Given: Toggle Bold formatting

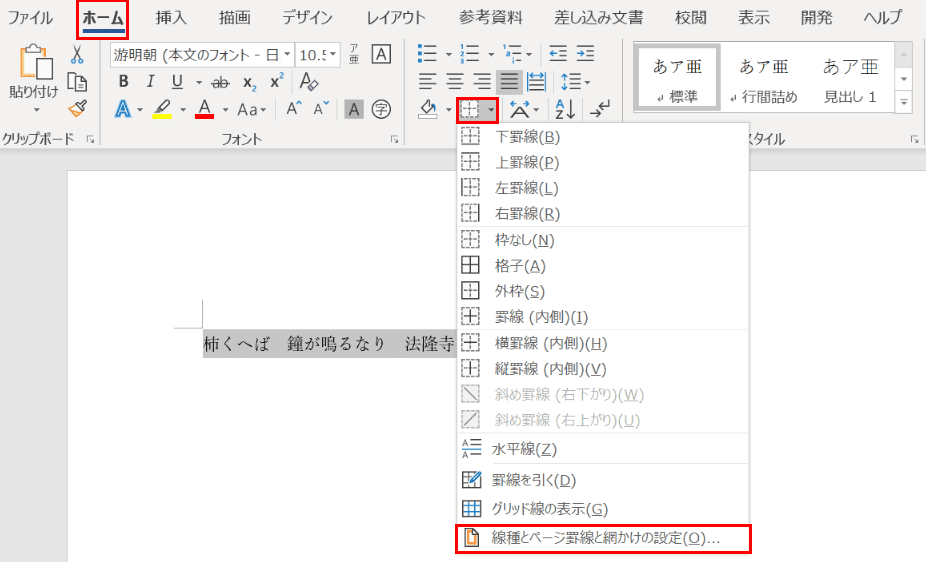Looking at the screenshot, I should point(123,81).
